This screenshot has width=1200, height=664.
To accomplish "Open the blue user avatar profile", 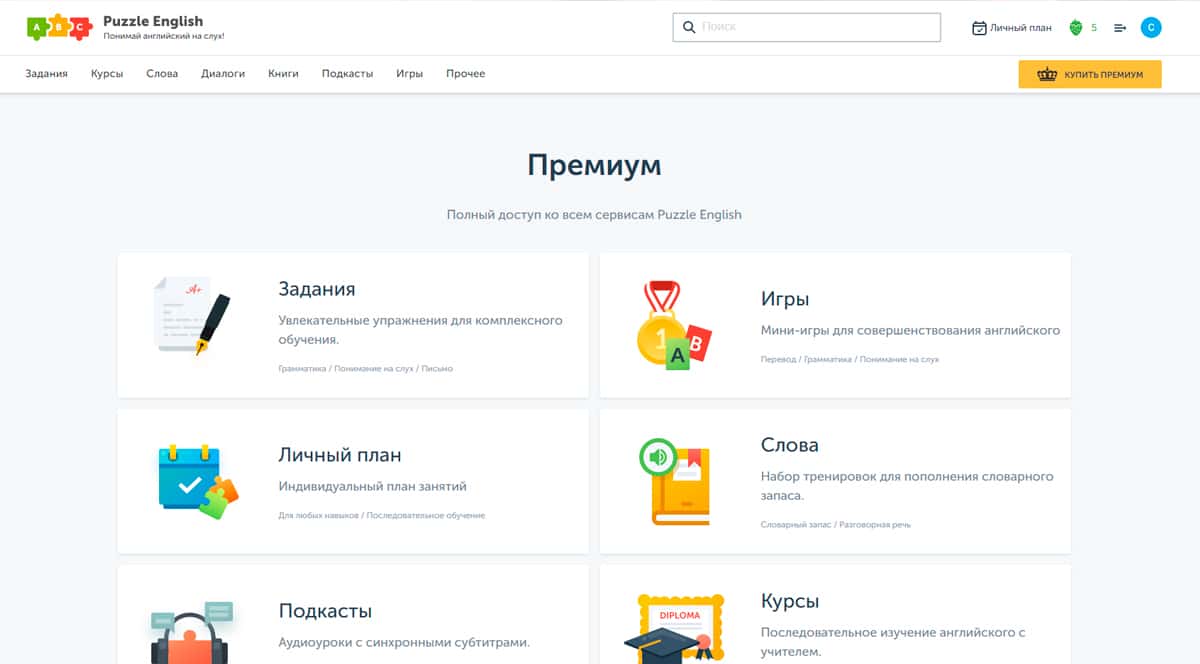I will pos(1151,28).
